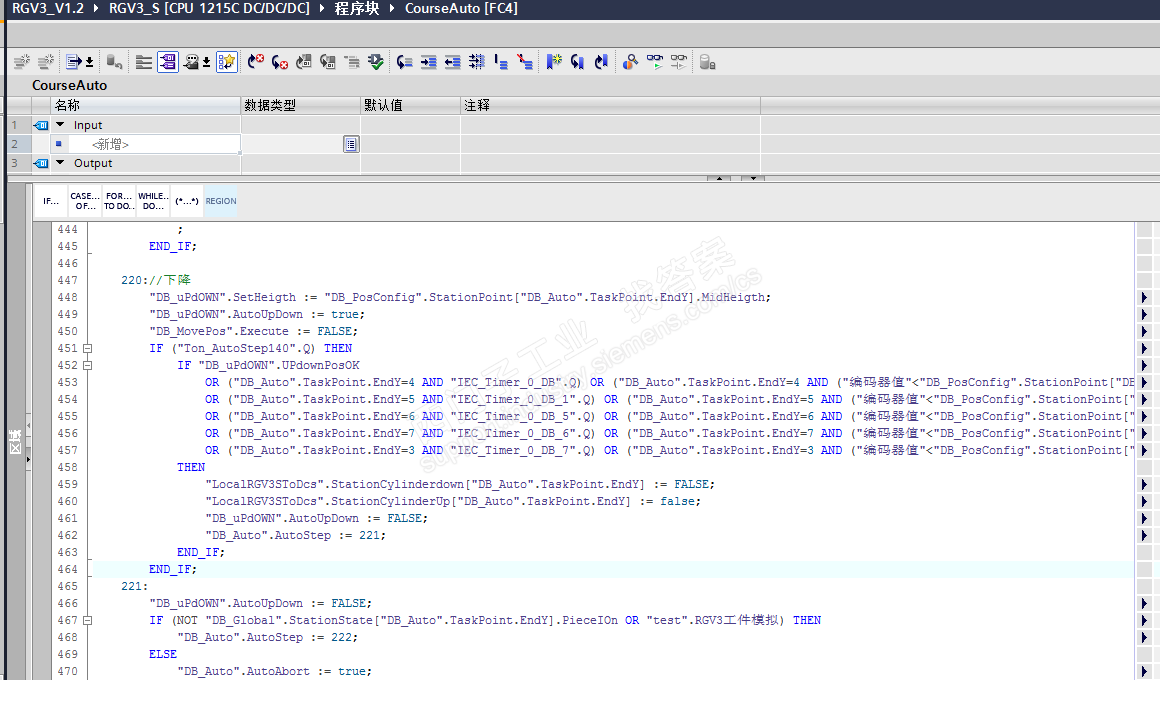This screenshot has width=1160, height=708.
Task: Click the show comments speech bubble icon
Action: 191,62
